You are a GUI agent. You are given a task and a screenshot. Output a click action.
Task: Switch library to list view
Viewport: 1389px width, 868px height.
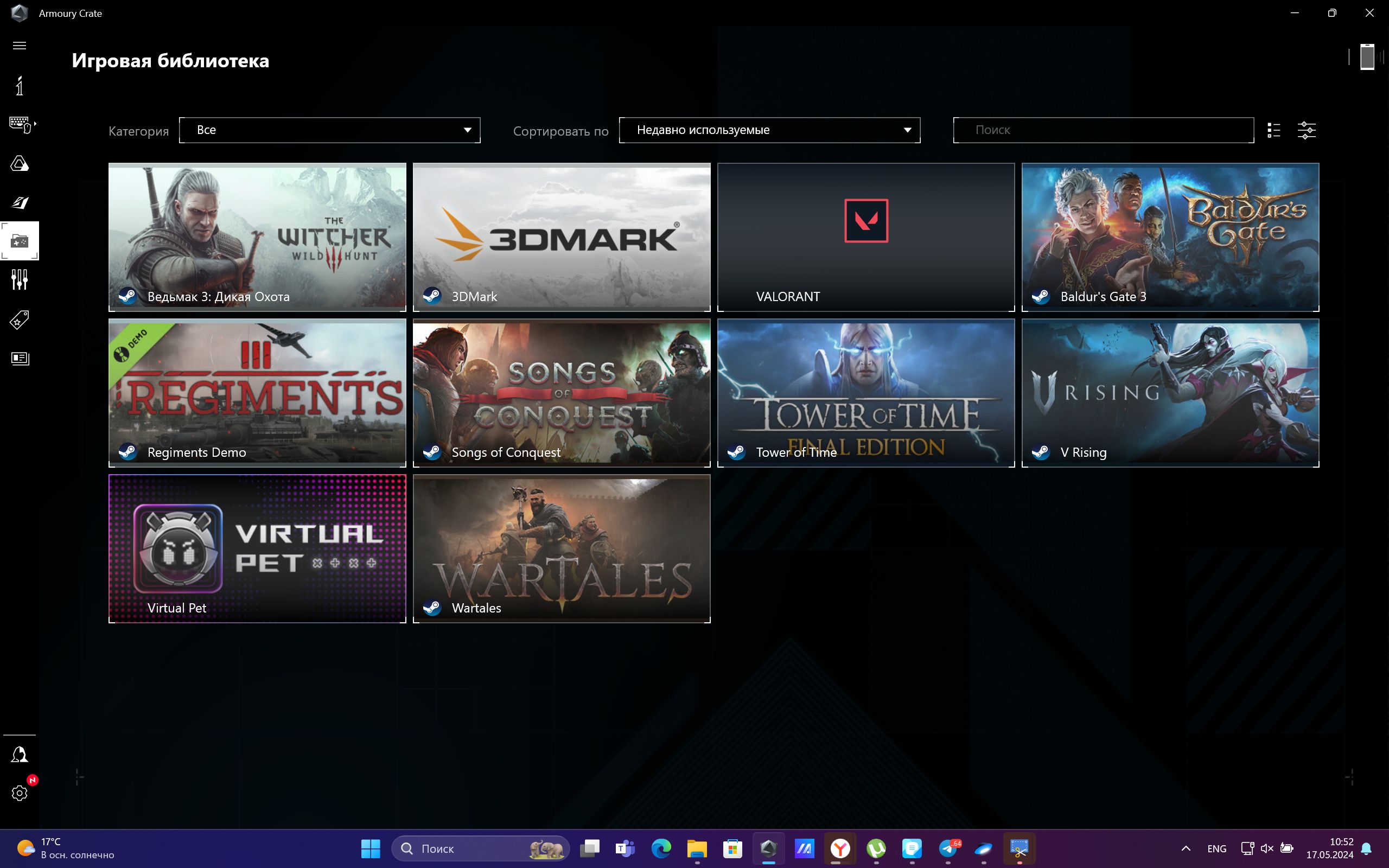point(1273,130)
